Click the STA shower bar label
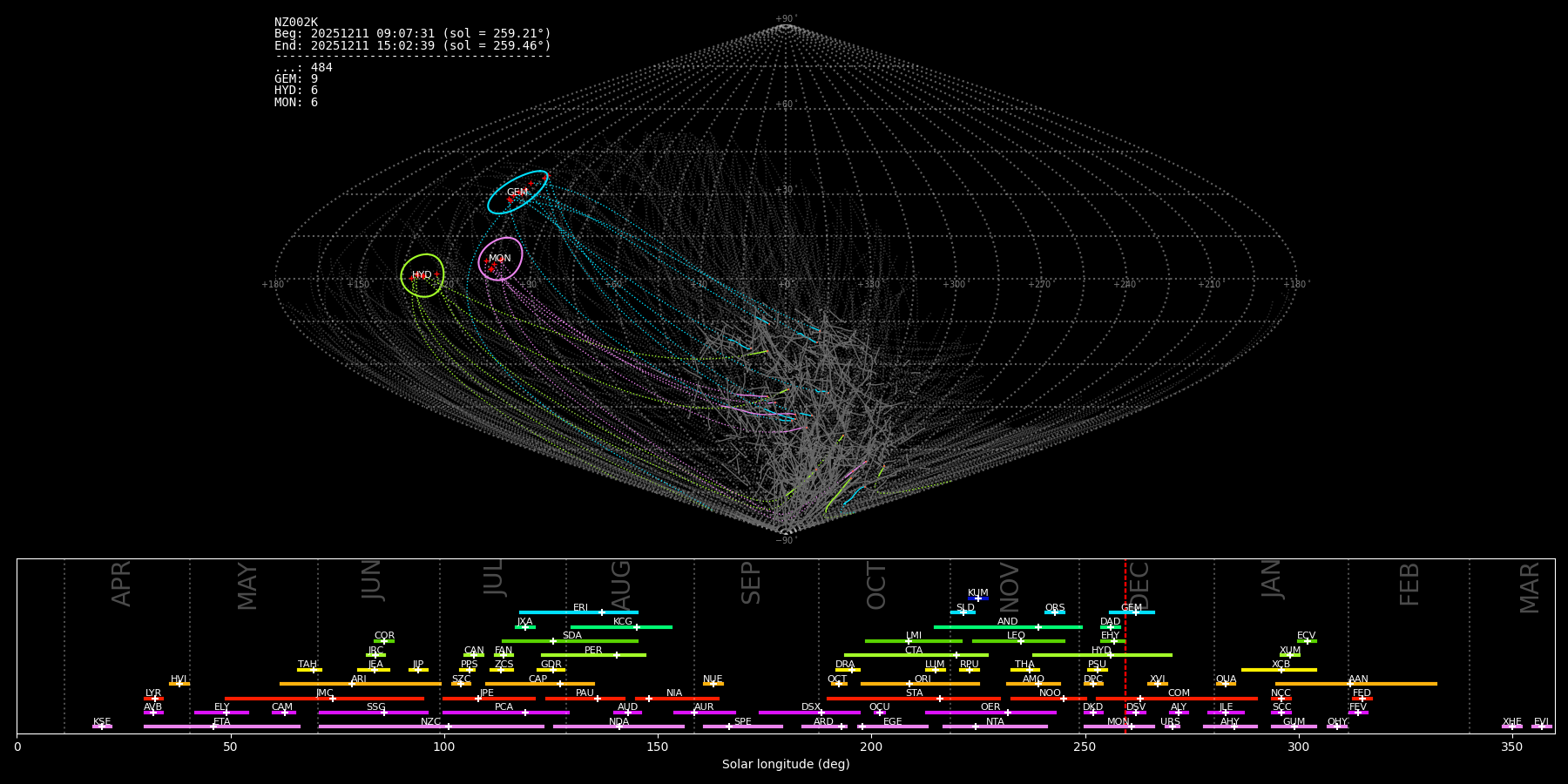The height and width of the screenshot is (784, 1568). [914, 693]
